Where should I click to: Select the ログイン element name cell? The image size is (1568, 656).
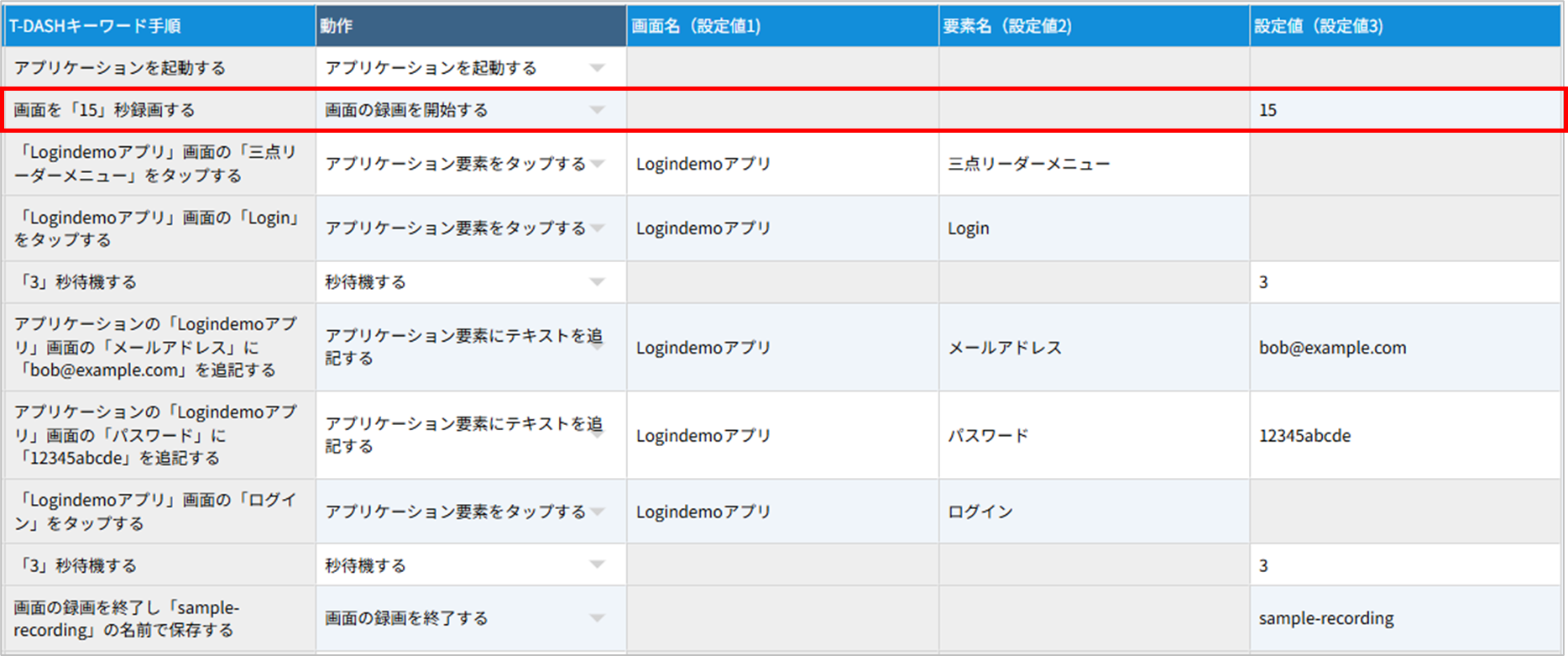tap(1093, 512)
